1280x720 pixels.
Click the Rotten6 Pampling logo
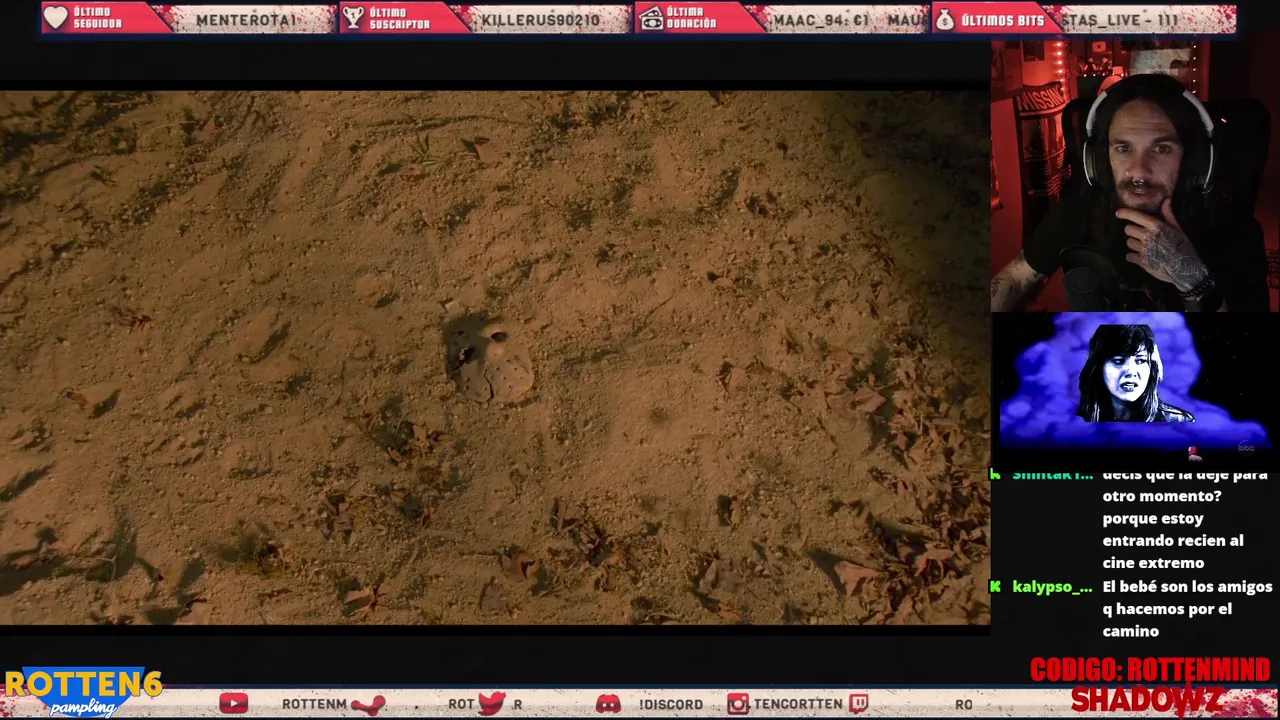point(83,692)
